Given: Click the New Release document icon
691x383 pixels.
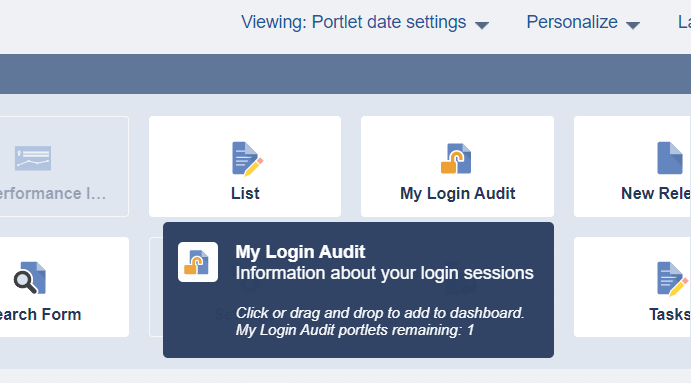Looking at the screenshot, I should [x=670, y=158].
